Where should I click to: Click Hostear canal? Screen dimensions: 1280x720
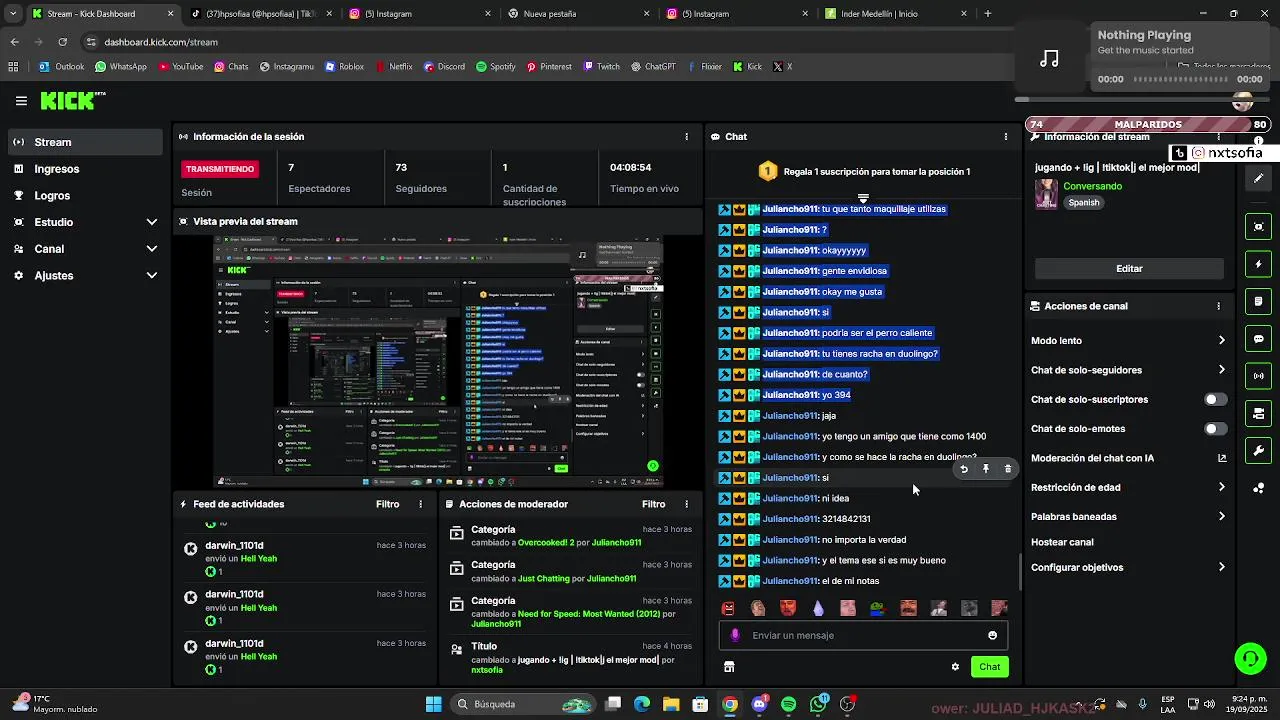point(1062,543)
